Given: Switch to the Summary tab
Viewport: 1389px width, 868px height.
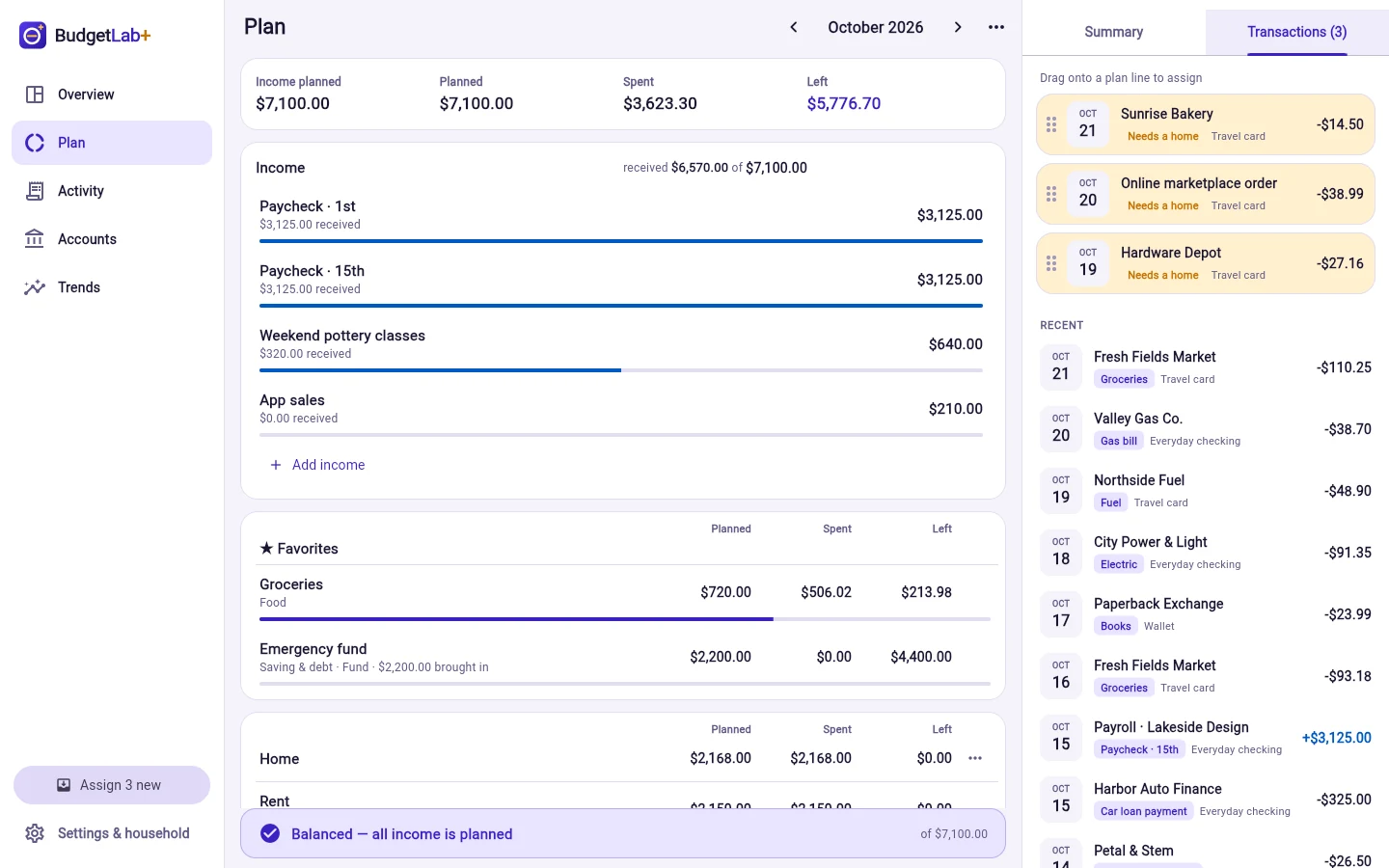Looking at the screenshot, I should coord(1114,32).
